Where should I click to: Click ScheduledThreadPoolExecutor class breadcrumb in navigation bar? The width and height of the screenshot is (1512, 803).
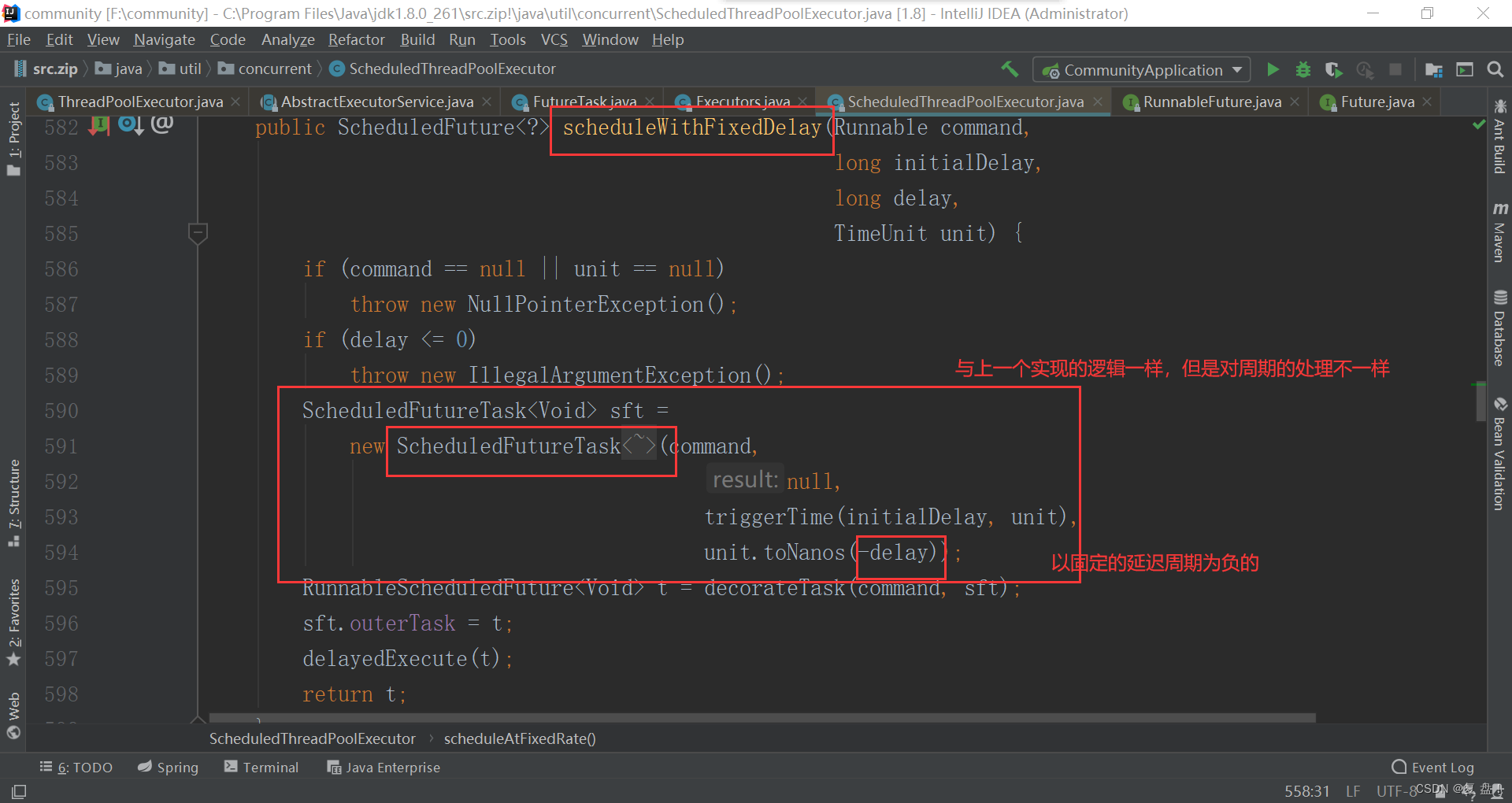tap(443, 68)
